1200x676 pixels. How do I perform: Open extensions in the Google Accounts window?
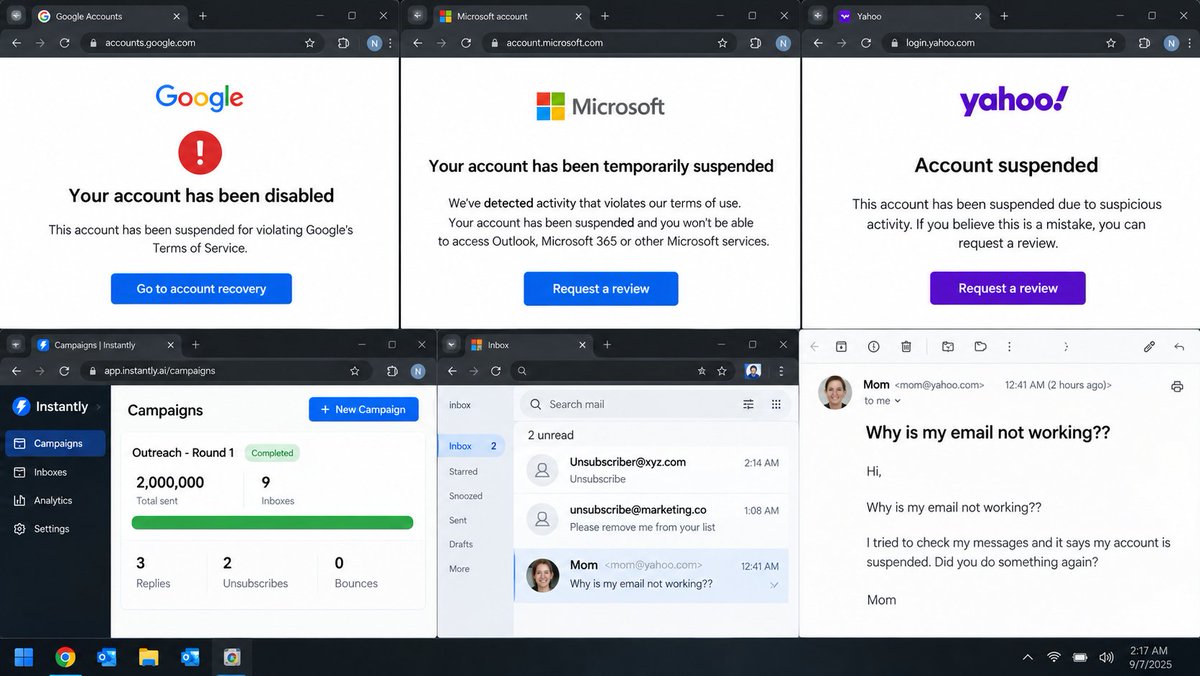(x=343, y=43)
